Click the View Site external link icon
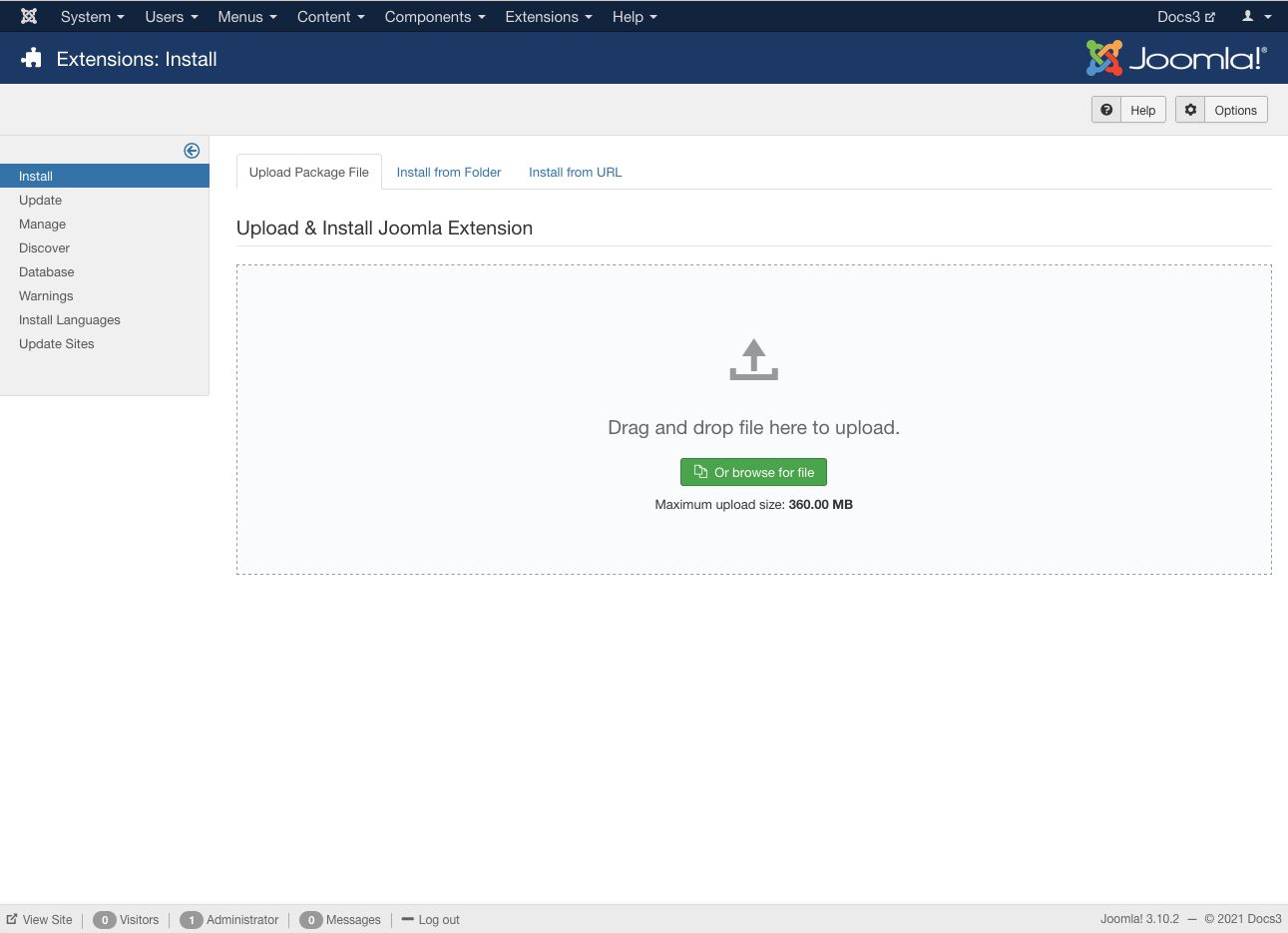The height and width of the screenshot is (933, 1288). [x=12, y=919]
